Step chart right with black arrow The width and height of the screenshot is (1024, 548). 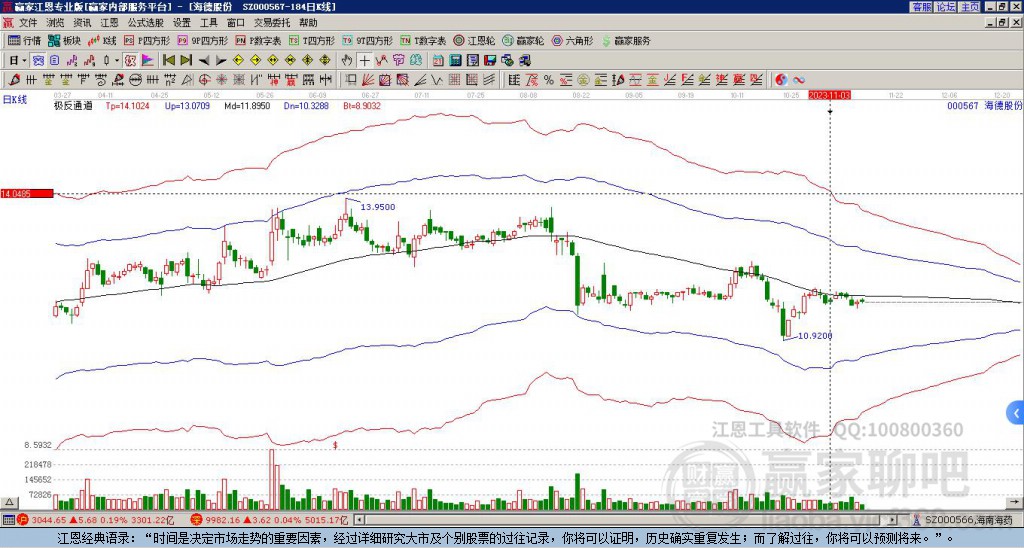coord(221,61)
